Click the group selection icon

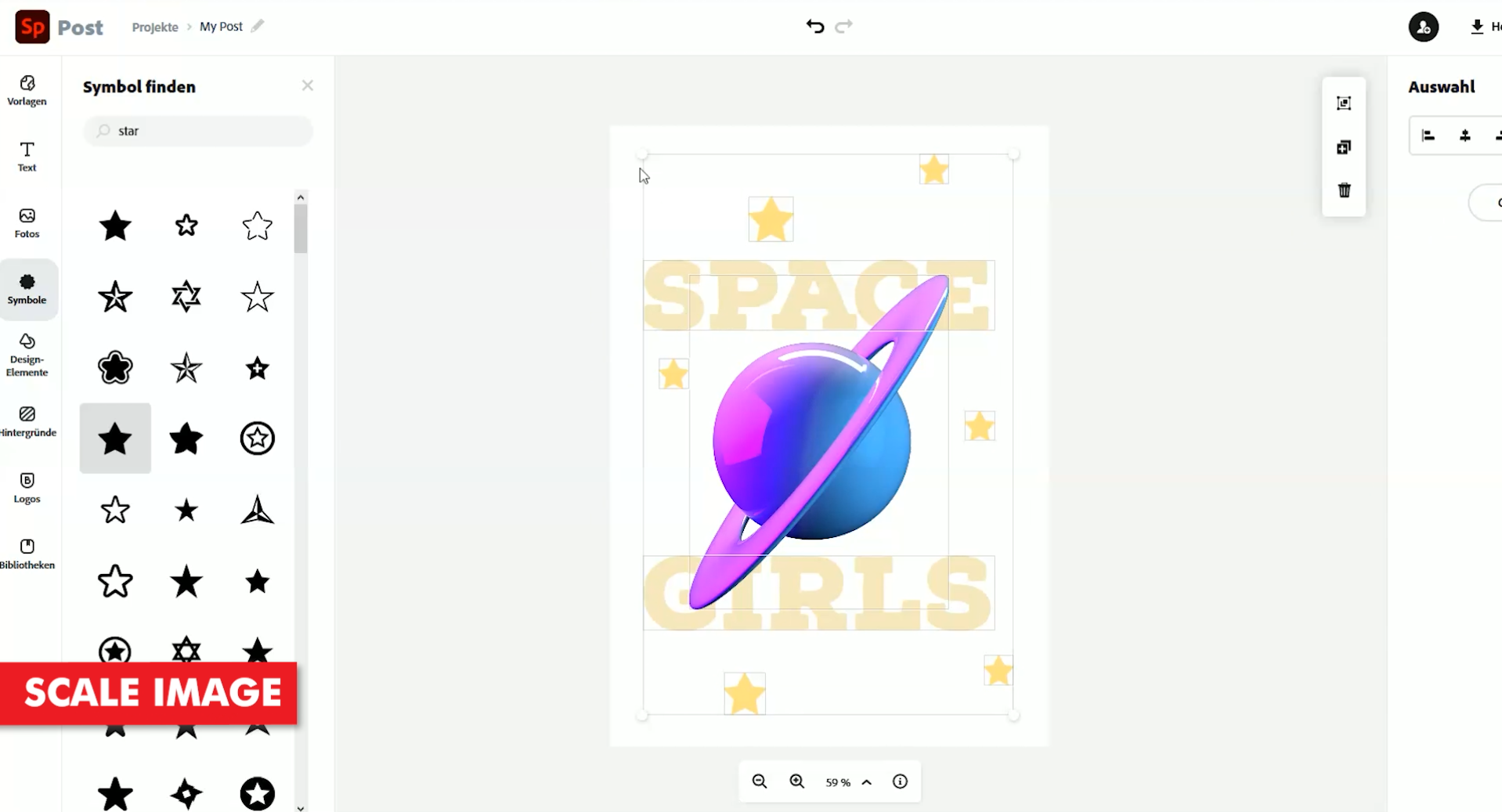pyautogui.click(x=1344, y=103)
